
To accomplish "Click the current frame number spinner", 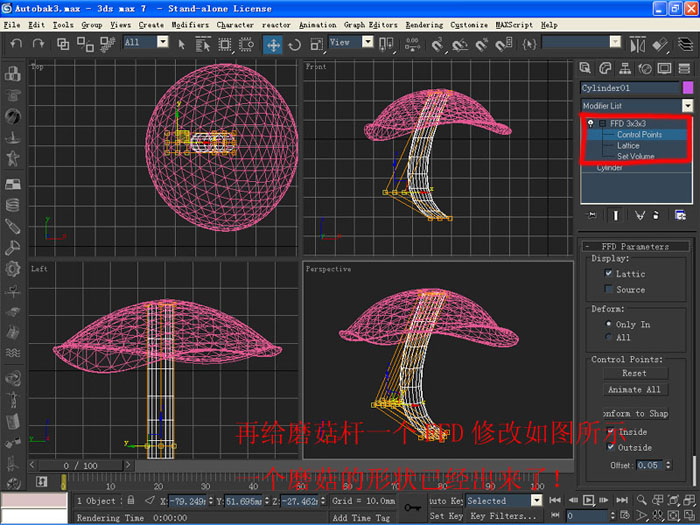I will click(x=612, y=516).
